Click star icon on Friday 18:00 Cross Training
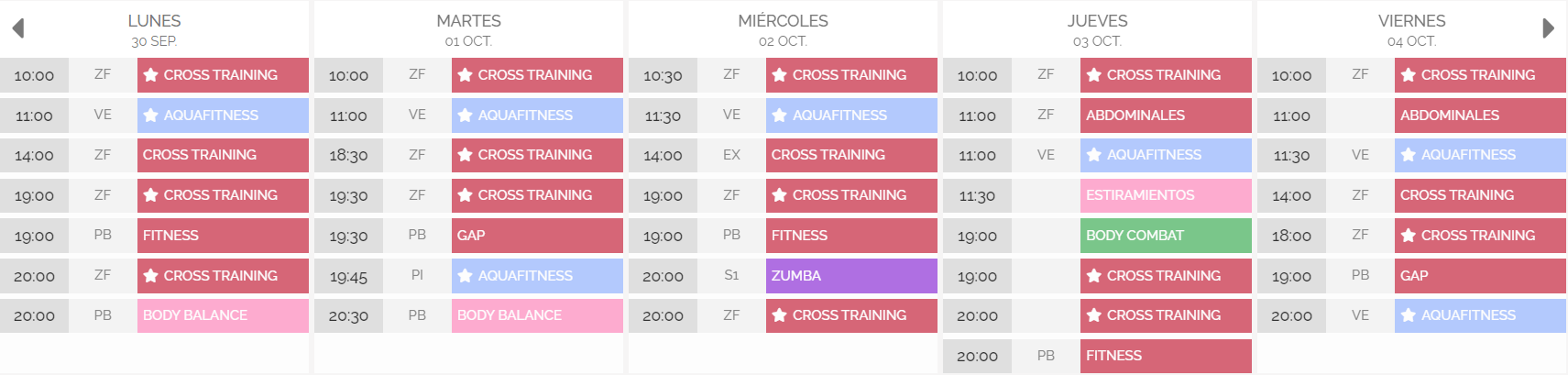Screen dimensions: 1568x375 pos(1409,236)
